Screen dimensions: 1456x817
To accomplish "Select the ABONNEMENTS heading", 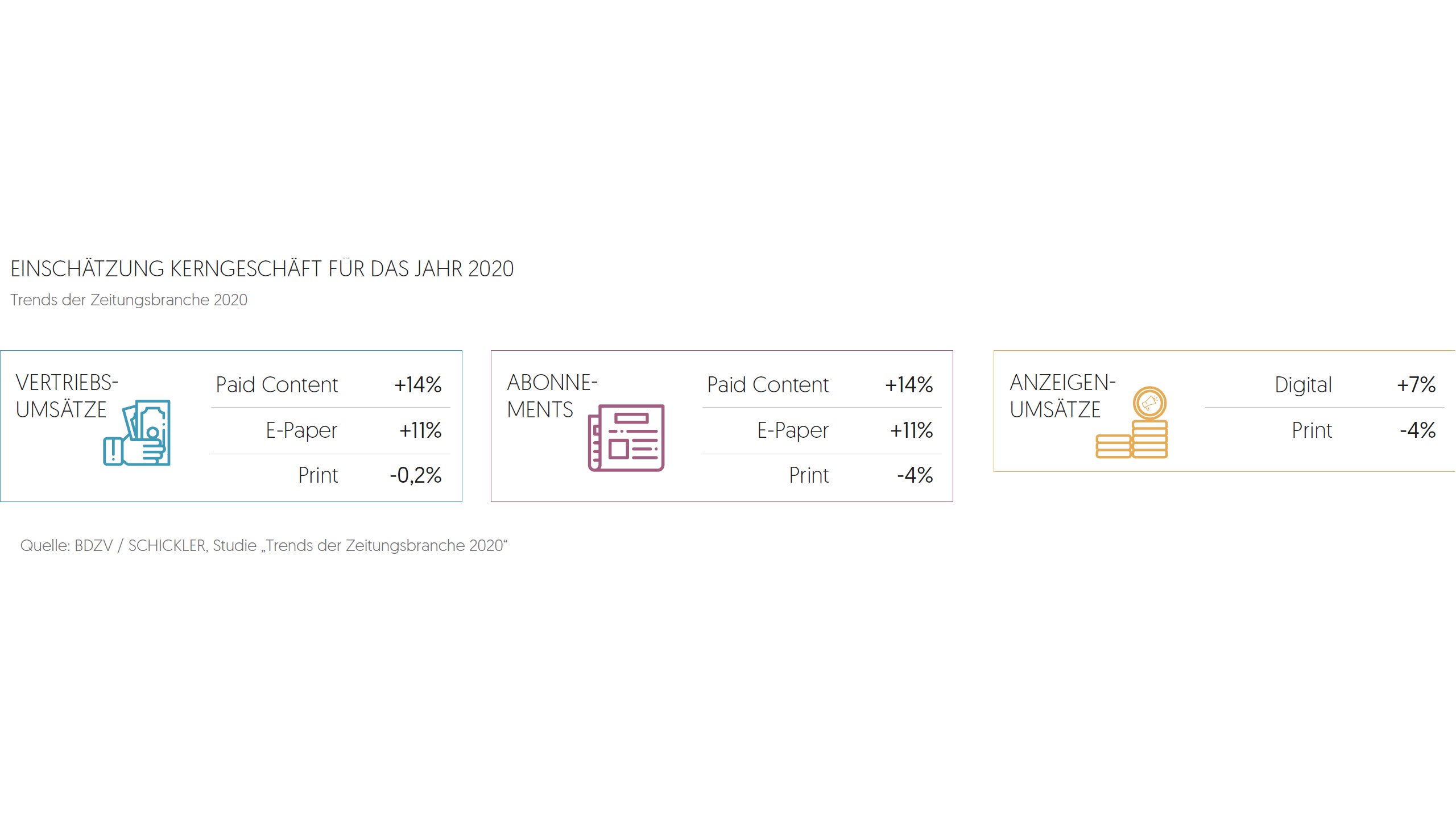I will click(552, 396).
